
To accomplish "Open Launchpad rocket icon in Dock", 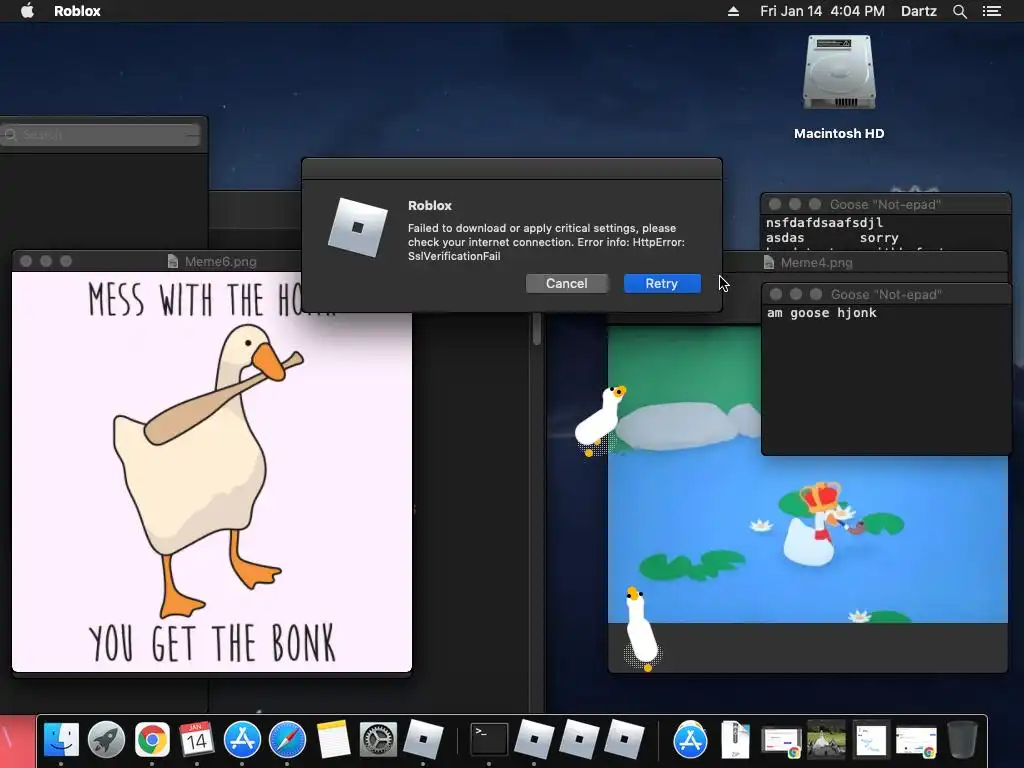I will point(106,740).
